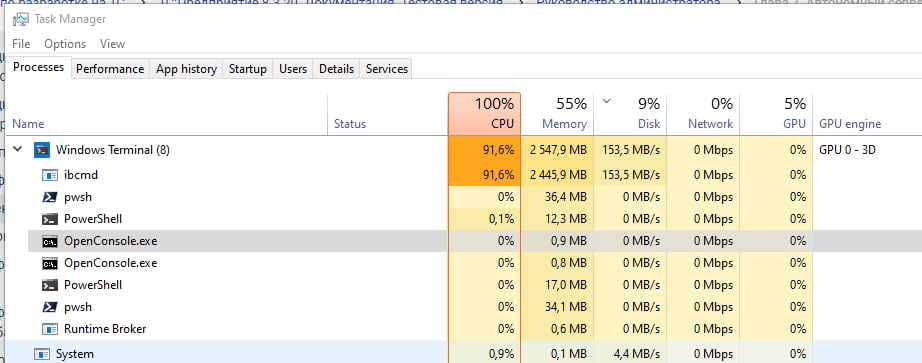Switch to the Performance tab
Image resolution: width=922 pixels, height=363 pixels.
click(x=110, y=69)
